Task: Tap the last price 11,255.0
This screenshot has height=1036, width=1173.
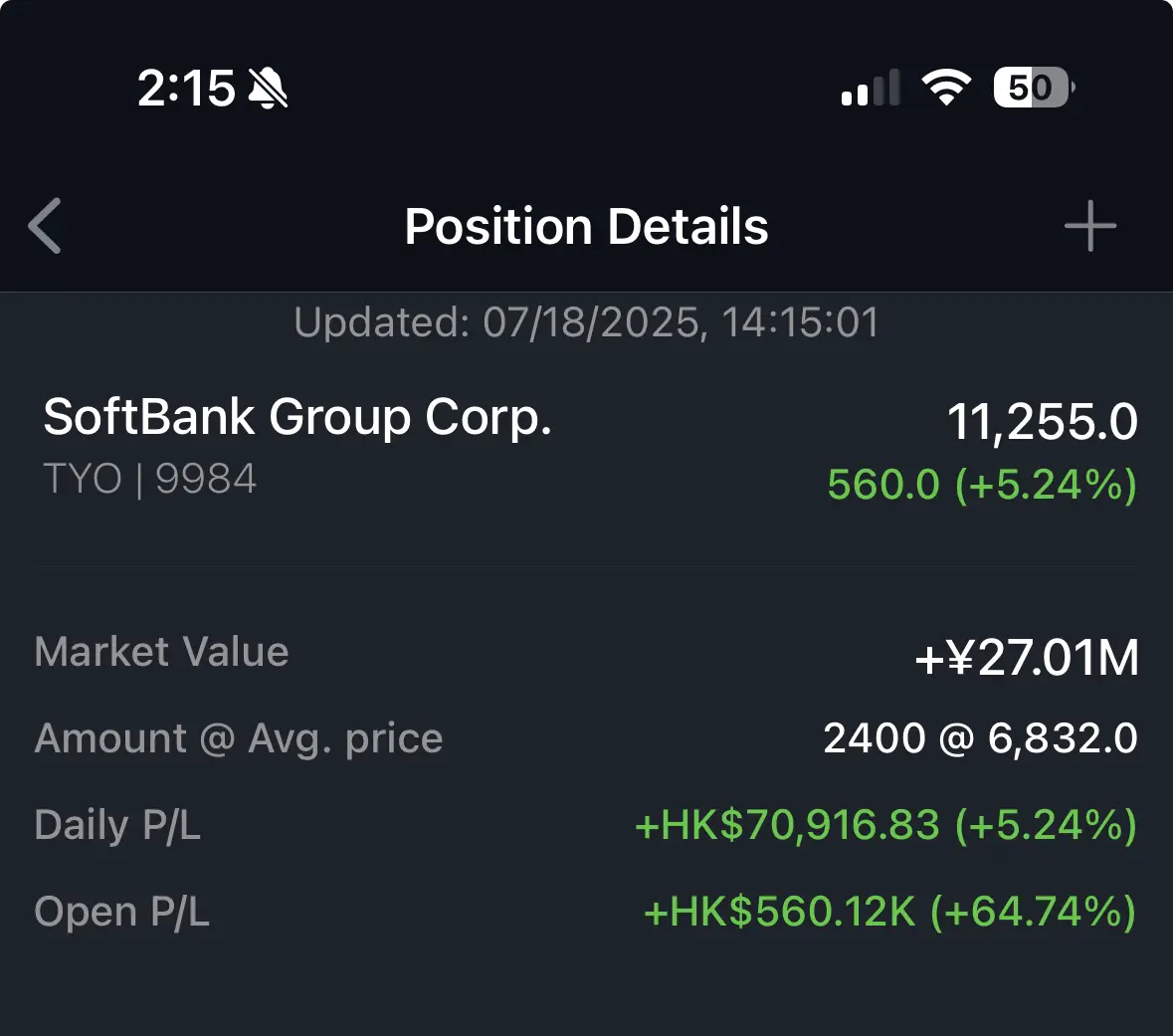Action: point(1042,421)
